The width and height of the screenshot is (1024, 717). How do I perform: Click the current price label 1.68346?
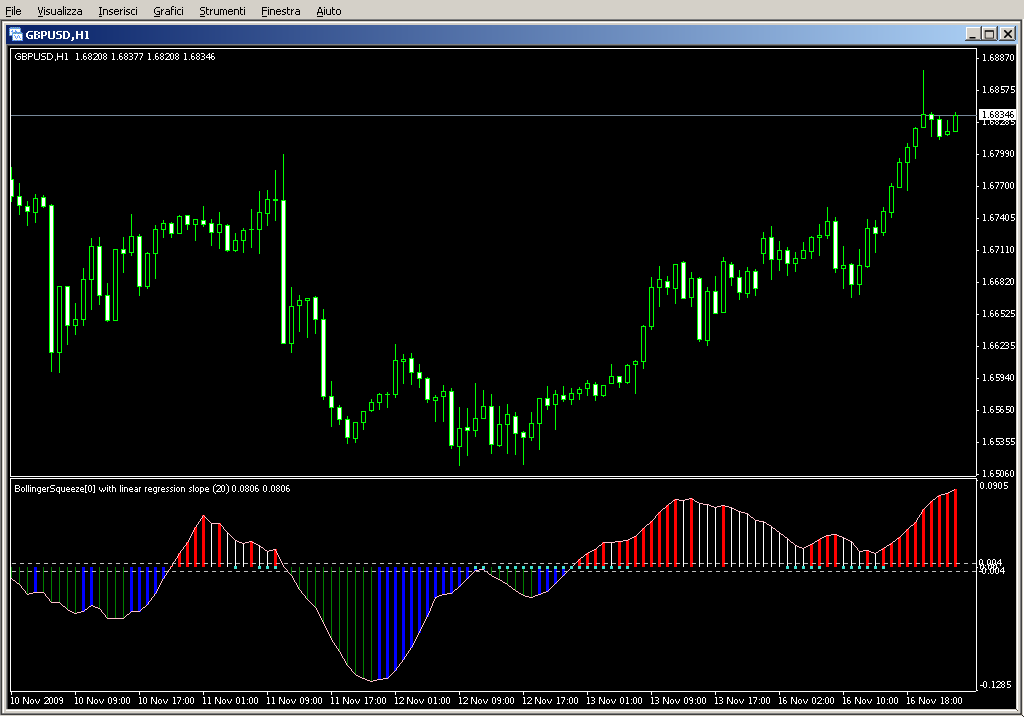[x=998, y=114]
